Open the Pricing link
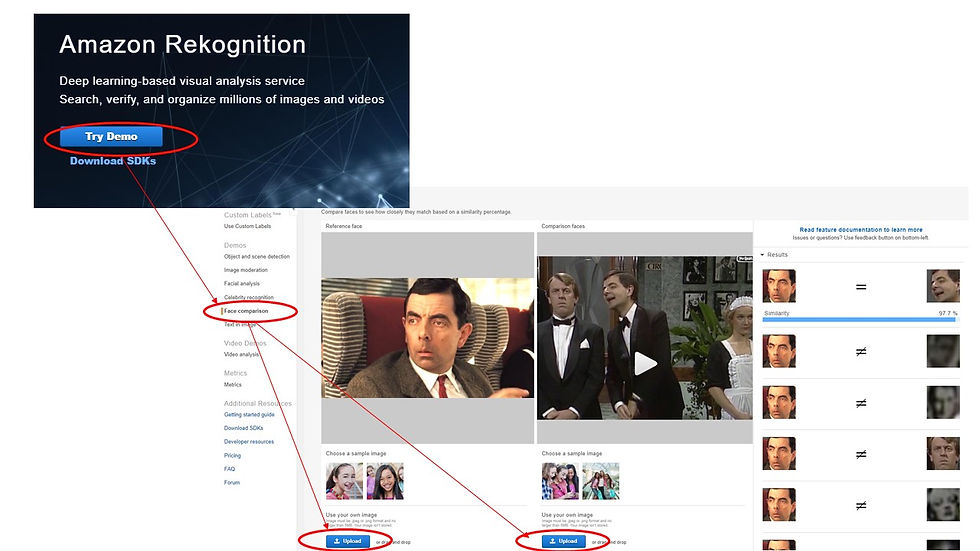The width and height of the screenshot is (980, 551). [x=232, y=455]
